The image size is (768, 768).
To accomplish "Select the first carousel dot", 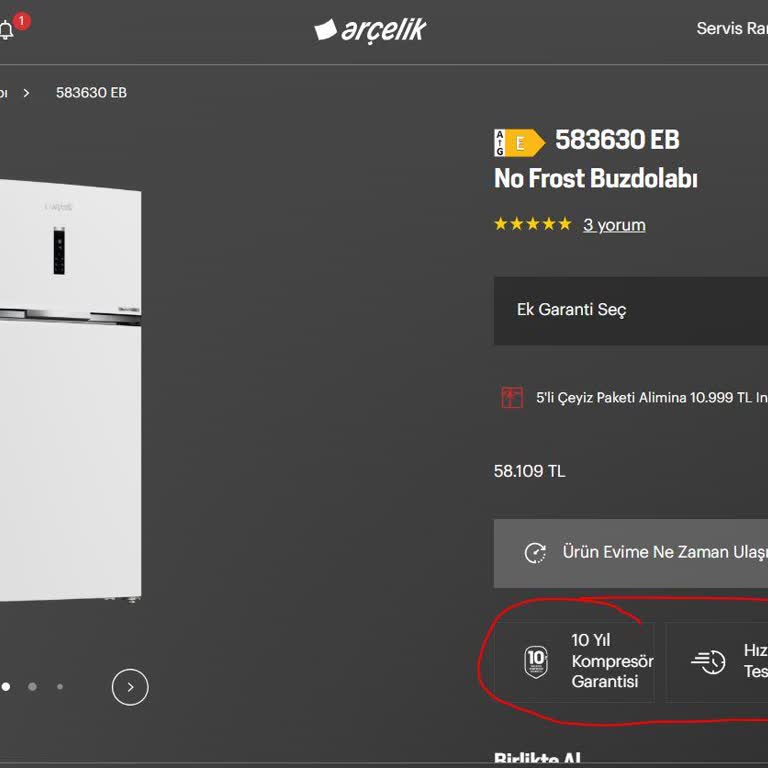I will tap(6, 687).
